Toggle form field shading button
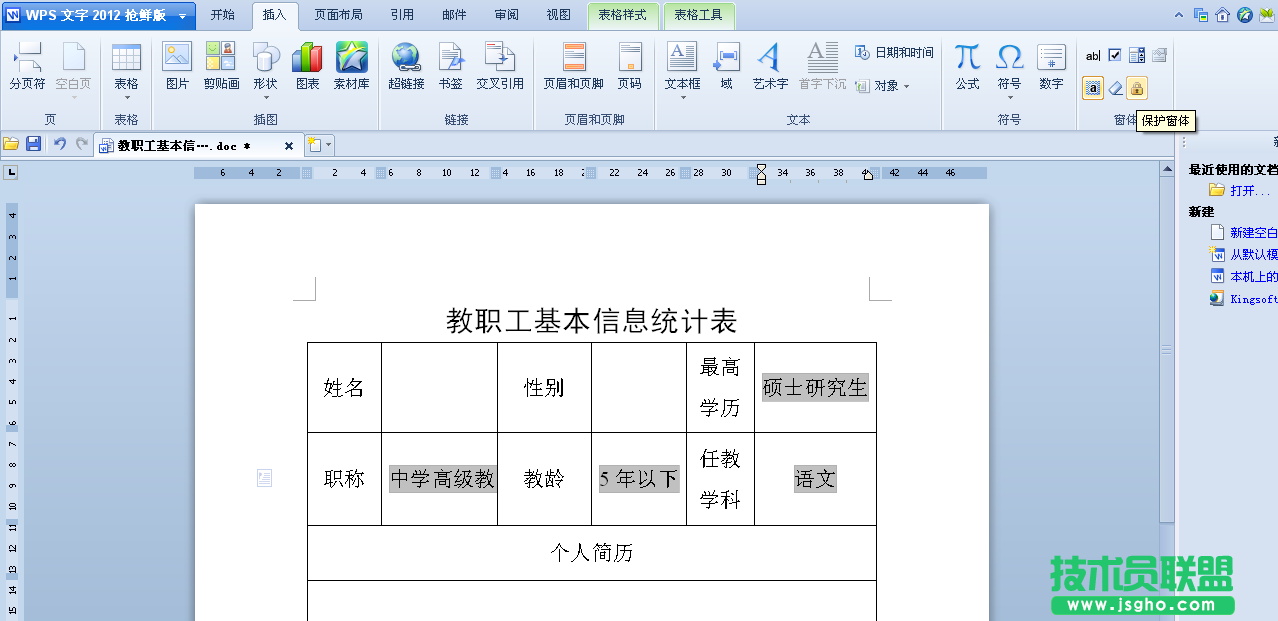This screenshot has height=621, width=1278. pos(1093,88)
